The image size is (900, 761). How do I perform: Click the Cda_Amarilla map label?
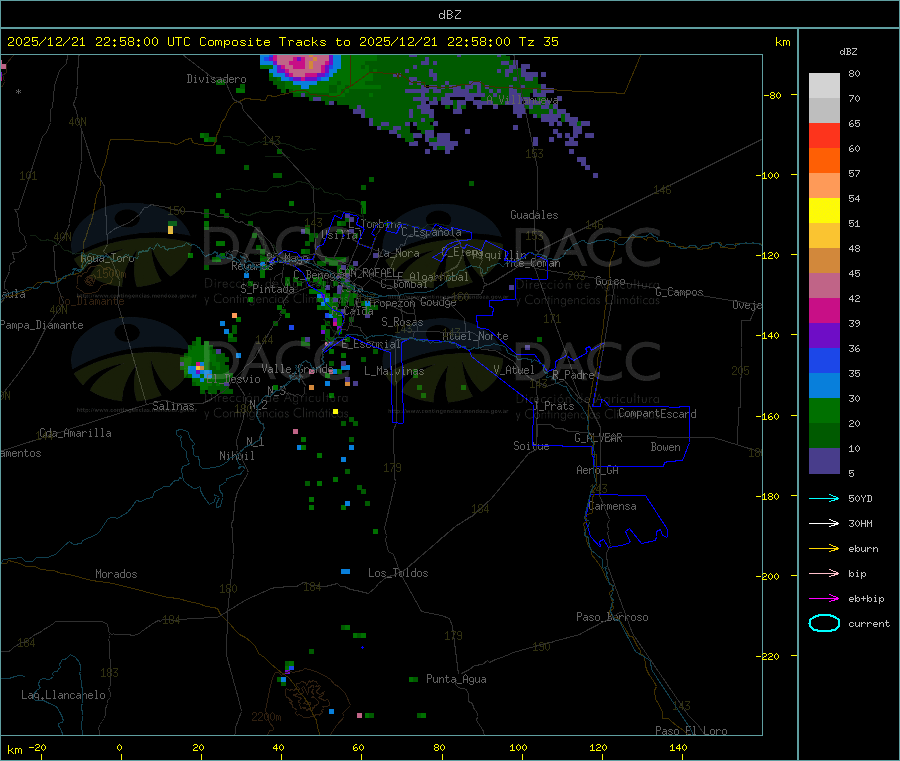click(75, 433)
